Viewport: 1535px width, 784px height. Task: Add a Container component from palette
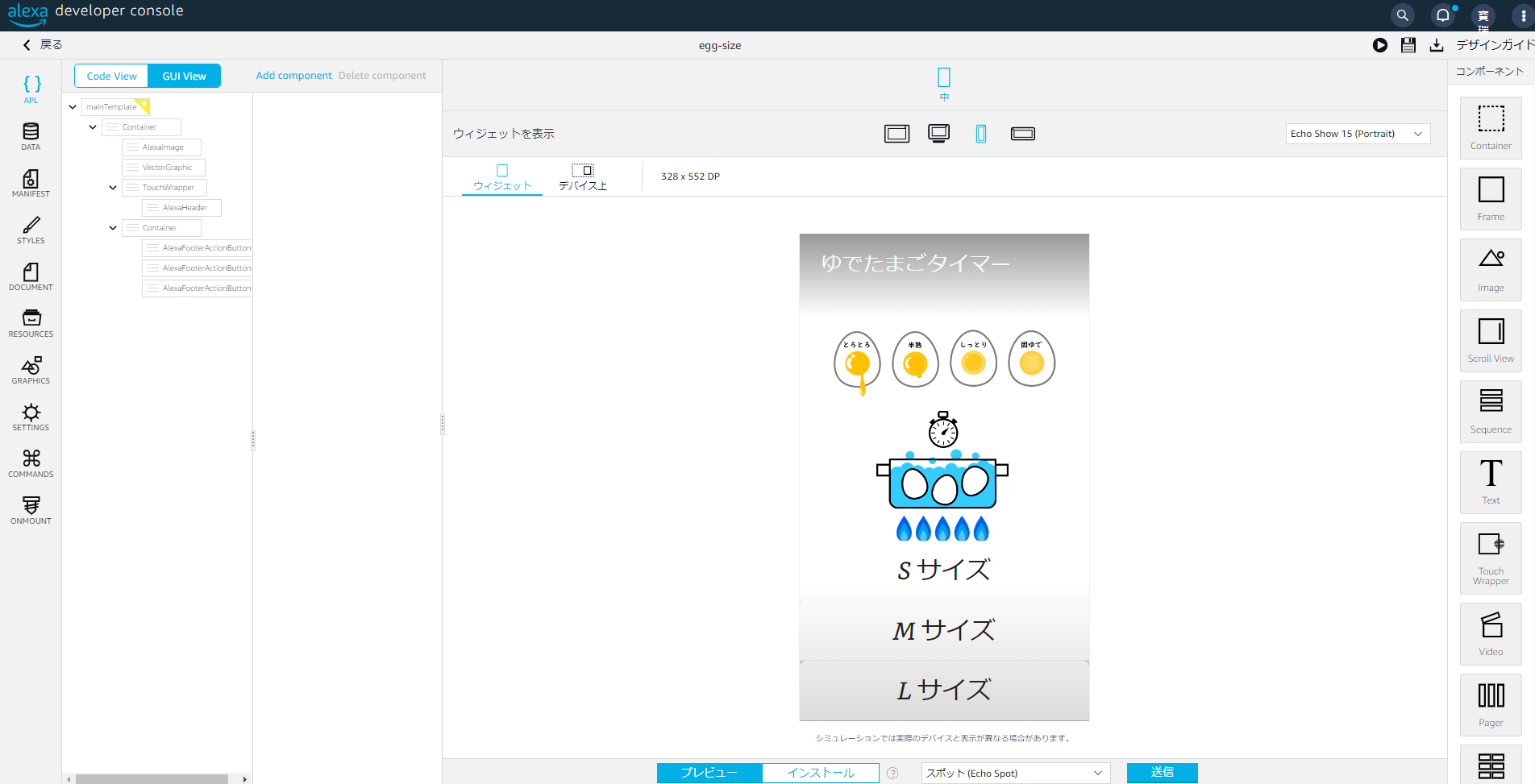(x=1491, y=128)
